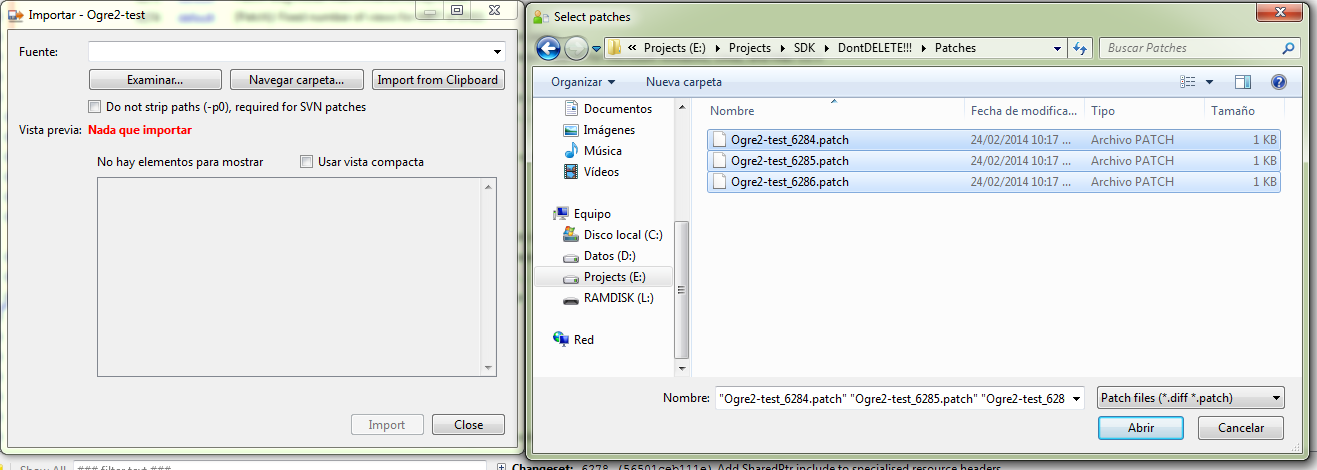Viewport: 1317px width, 470px height.
Task: Click the refresh icon beside the address bar
Action: pyautogui.click(x=1080, y=48)
